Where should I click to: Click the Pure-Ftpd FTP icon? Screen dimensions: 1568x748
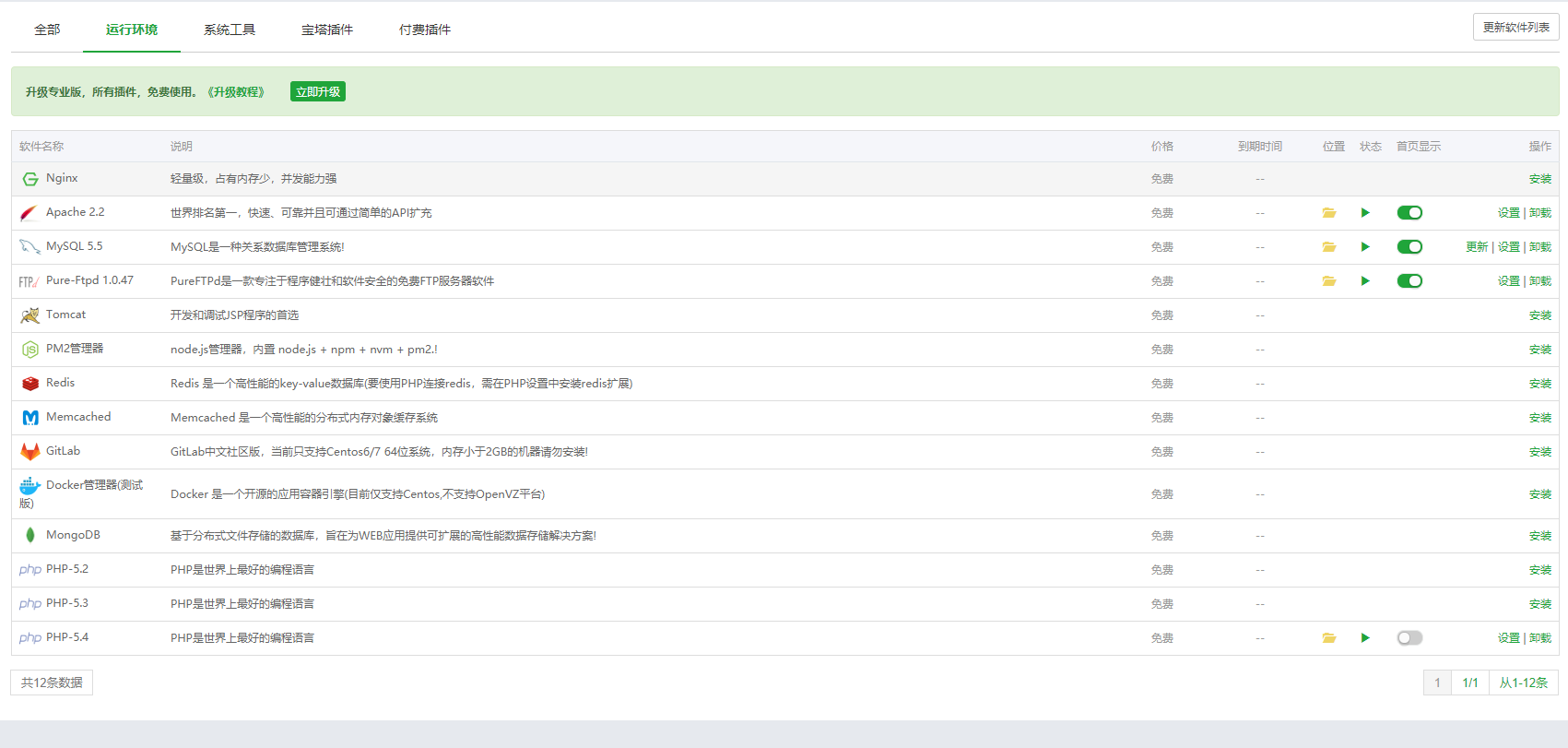tap(29, 281)
